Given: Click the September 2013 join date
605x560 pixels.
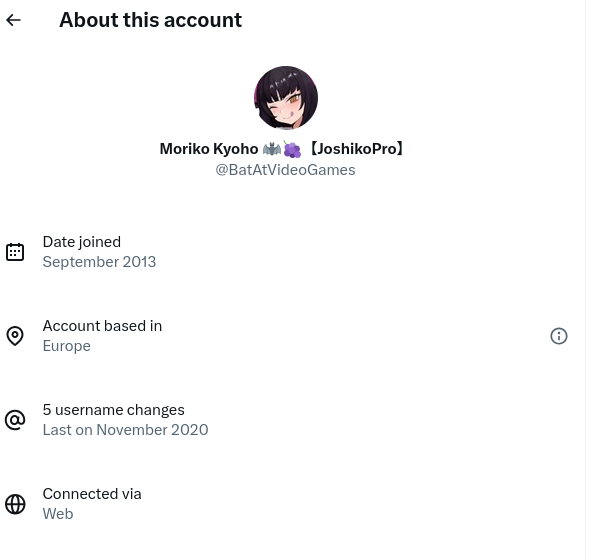Looking at the screenshot, I should pos(99,262).
